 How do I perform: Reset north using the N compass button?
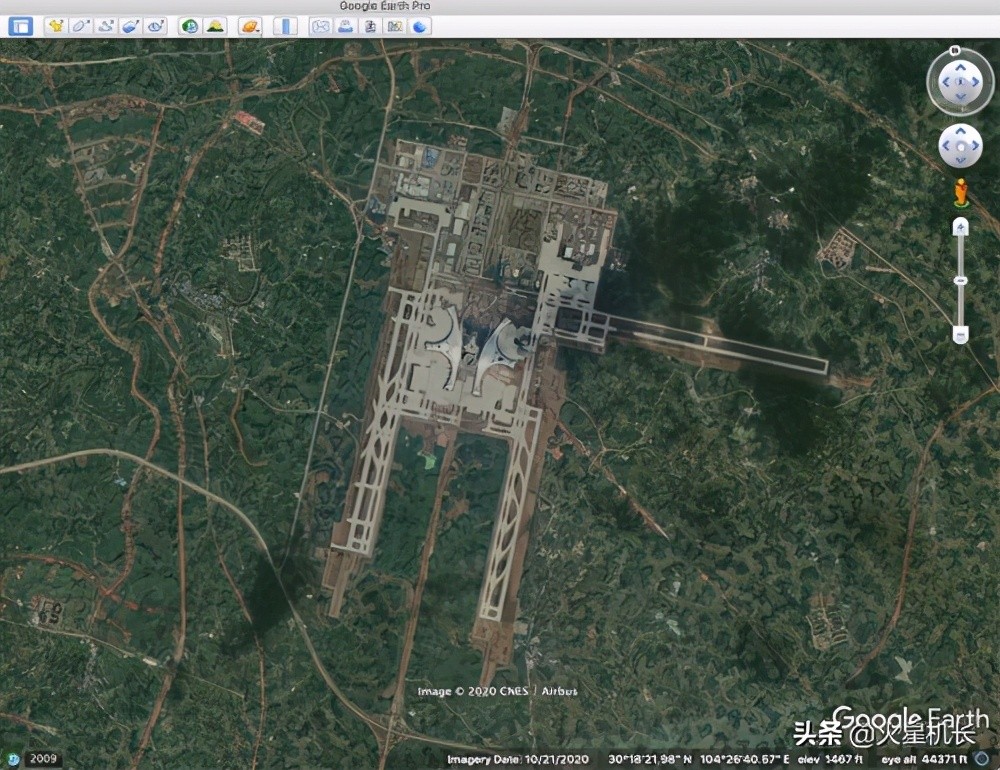pos(956,48)
